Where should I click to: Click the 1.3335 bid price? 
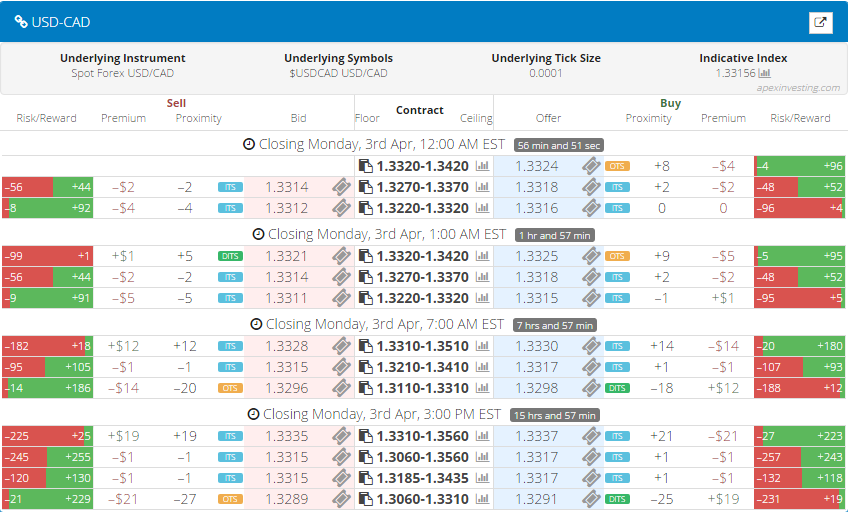pyautogui.click(x=287, y=436)
